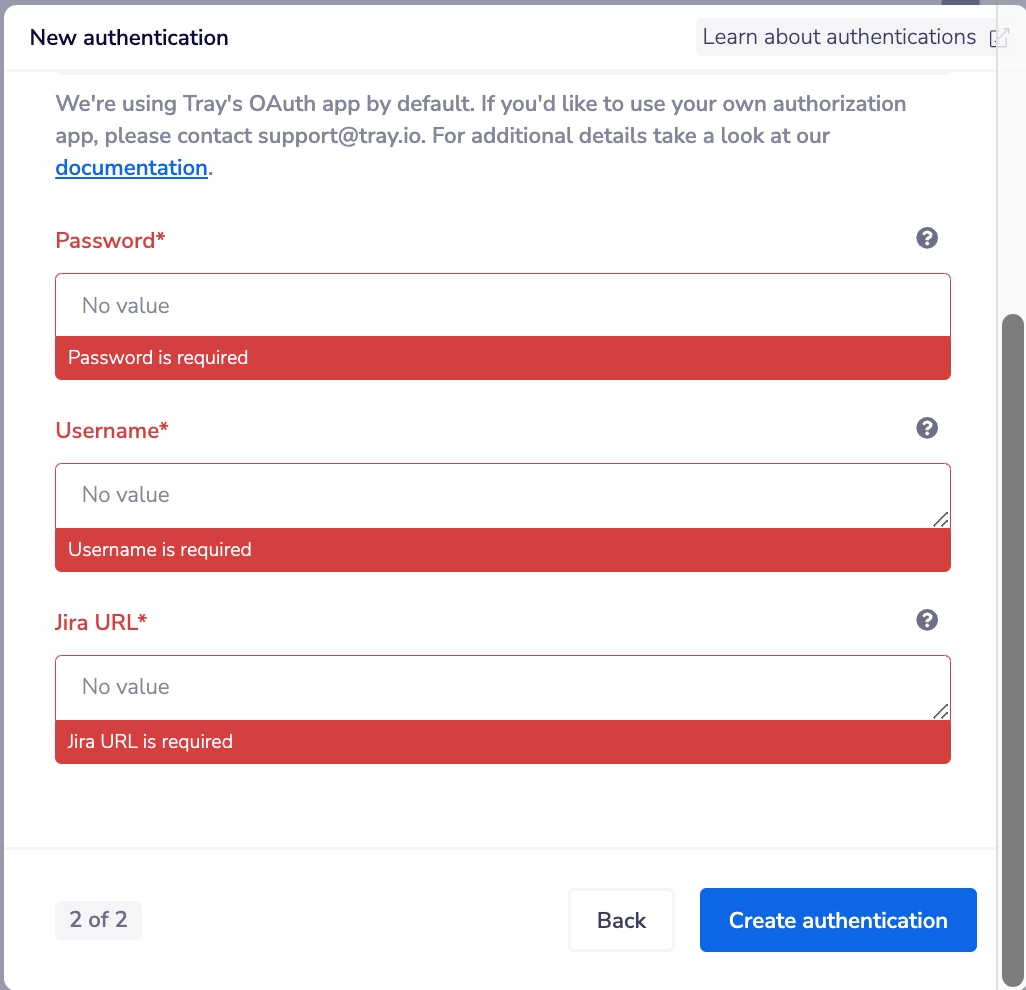Click the Username question mark help icon

927,428
